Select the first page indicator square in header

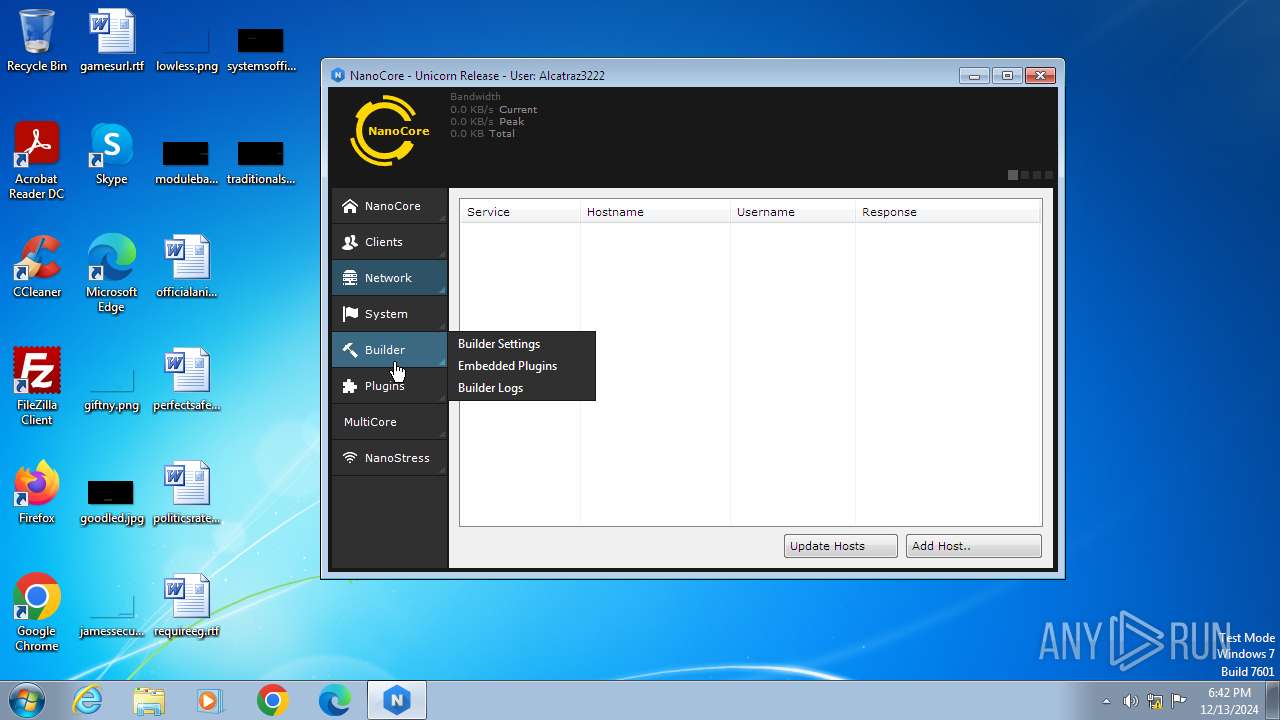[x=1013, y=175]
